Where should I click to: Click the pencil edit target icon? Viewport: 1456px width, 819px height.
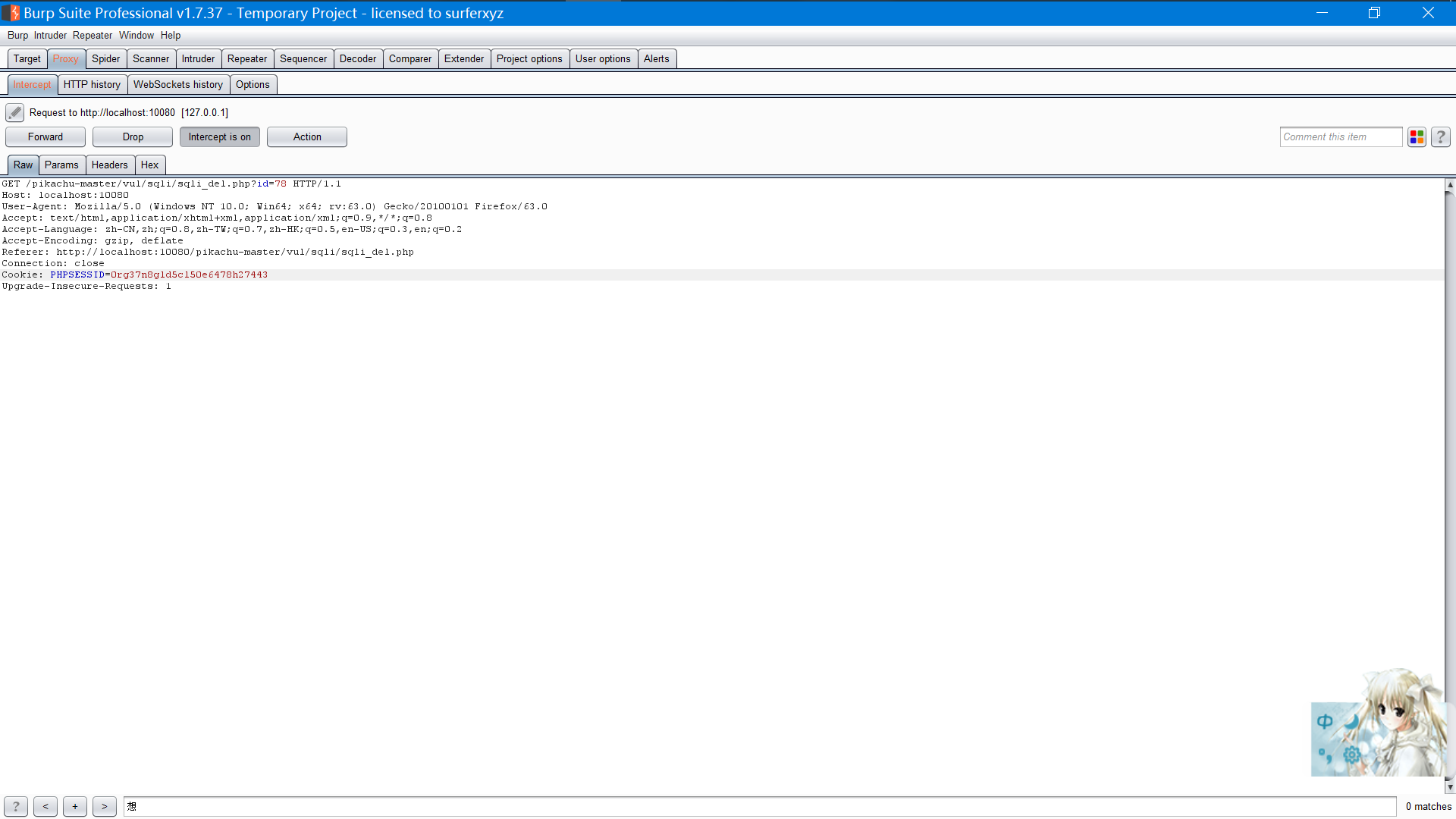point(14,113)
